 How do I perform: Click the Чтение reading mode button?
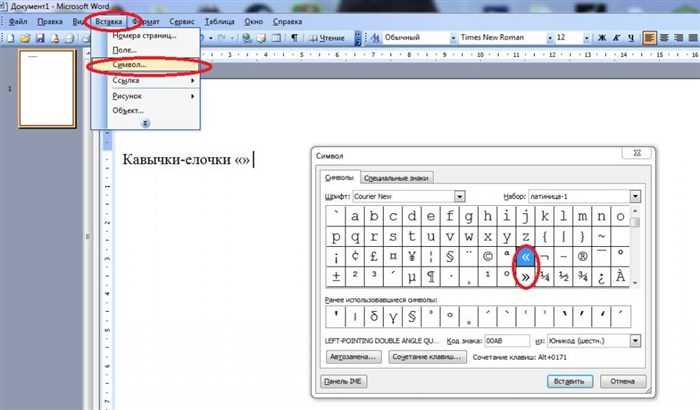(x=327, y=38)
